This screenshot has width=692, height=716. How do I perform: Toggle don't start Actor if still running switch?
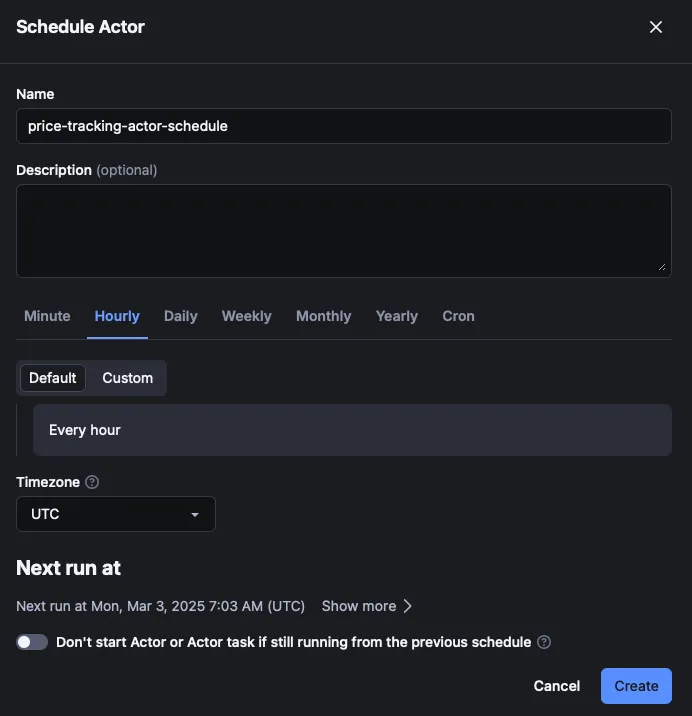pyautogui.click(x=32, y=642)
